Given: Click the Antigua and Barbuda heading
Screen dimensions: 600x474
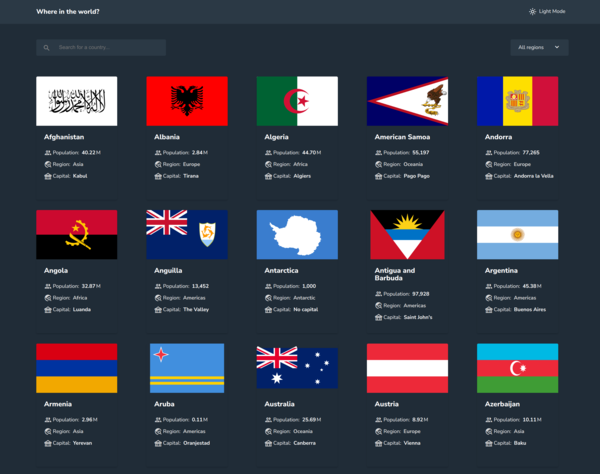Looking at the screenshot, I should [395, 274].
